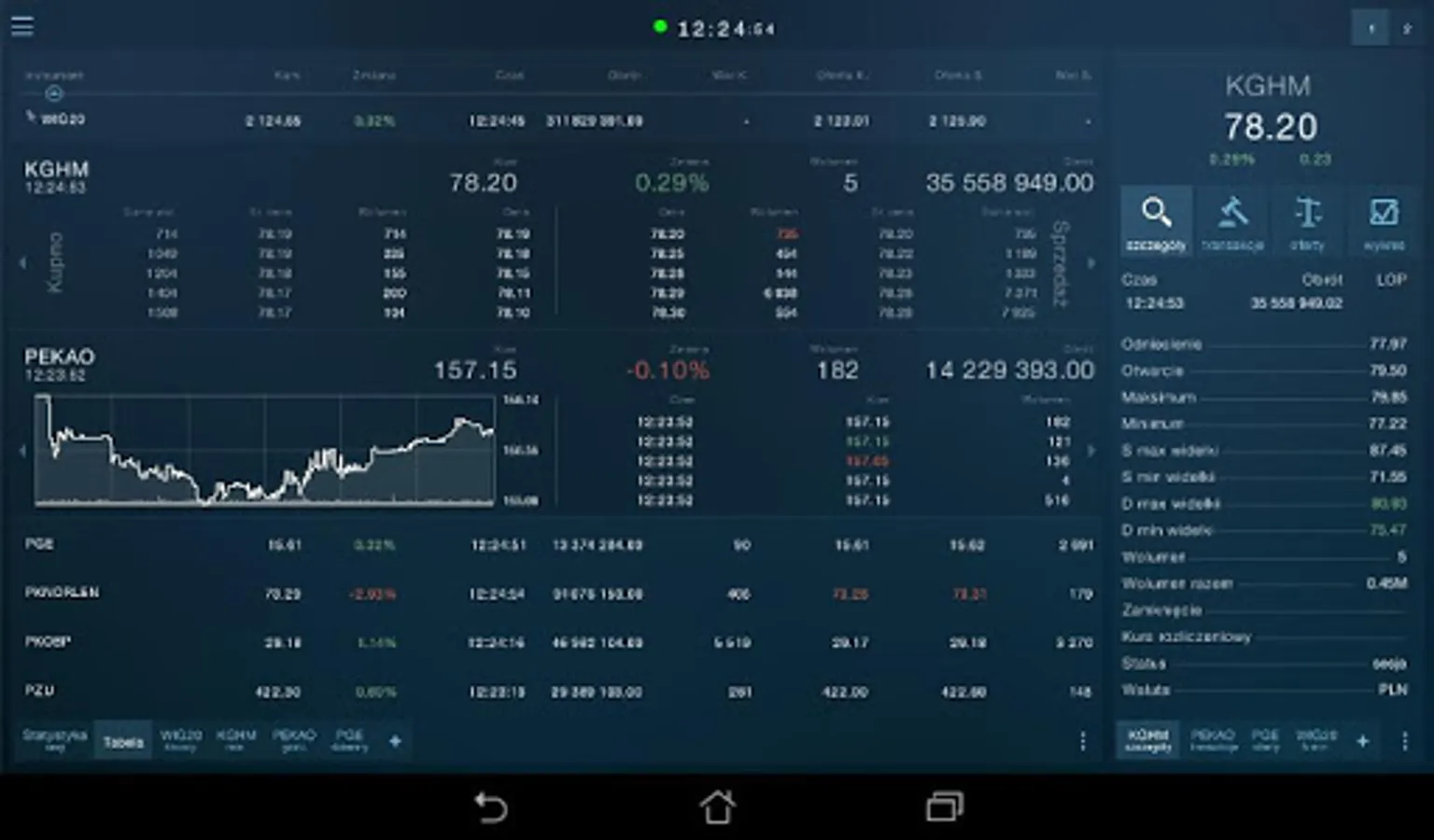Click the star icon in the top right

[x=1407, y=29]
